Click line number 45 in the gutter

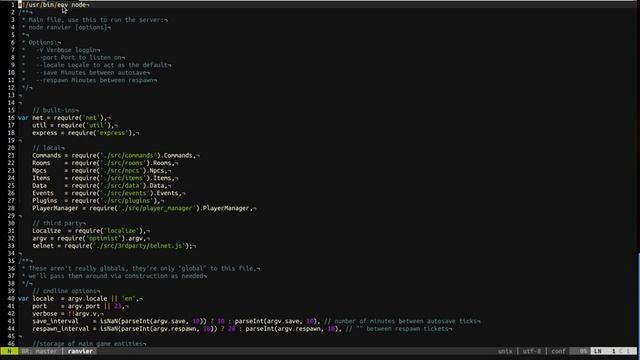click(11, 336)
